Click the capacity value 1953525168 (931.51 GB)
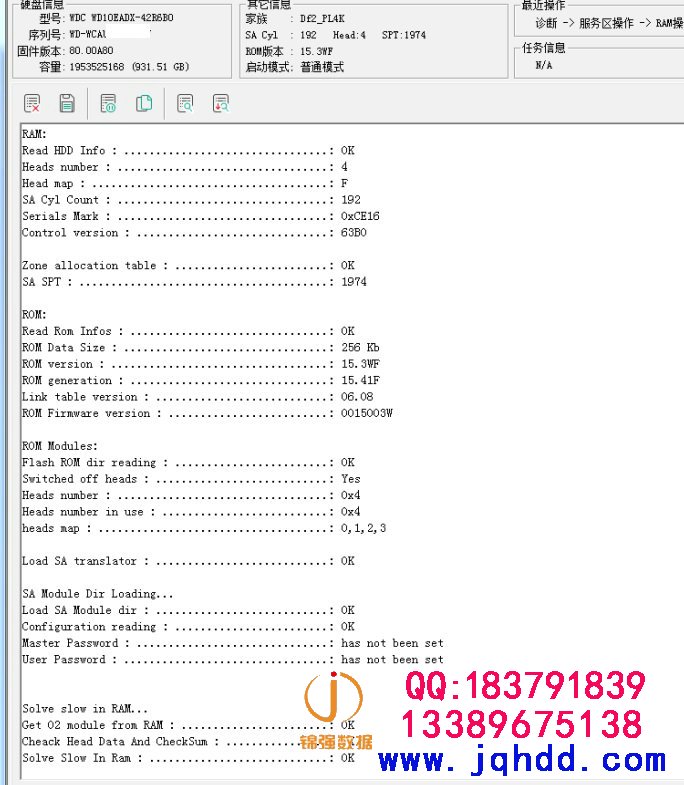The height and width of the screenshot is (785, 684). tap(129, 67)
